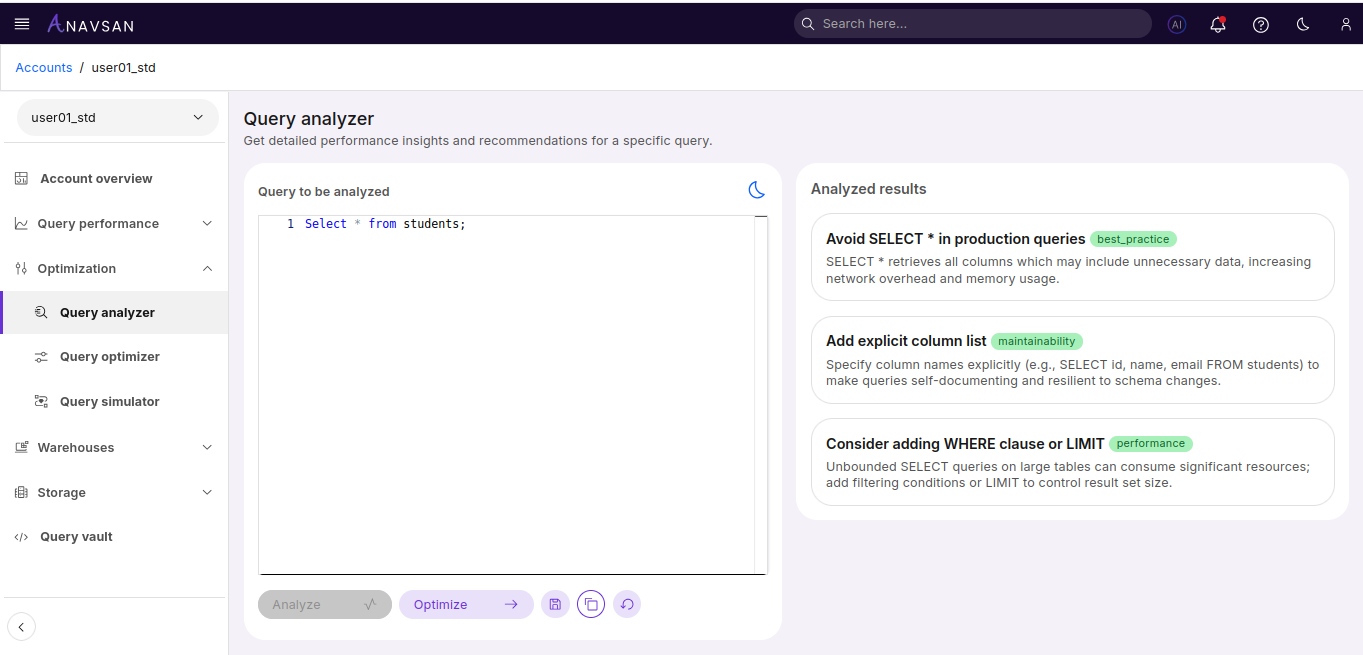Expand the Storage section
Viewport: 1363px width, 655px height.
coord(113,492)
